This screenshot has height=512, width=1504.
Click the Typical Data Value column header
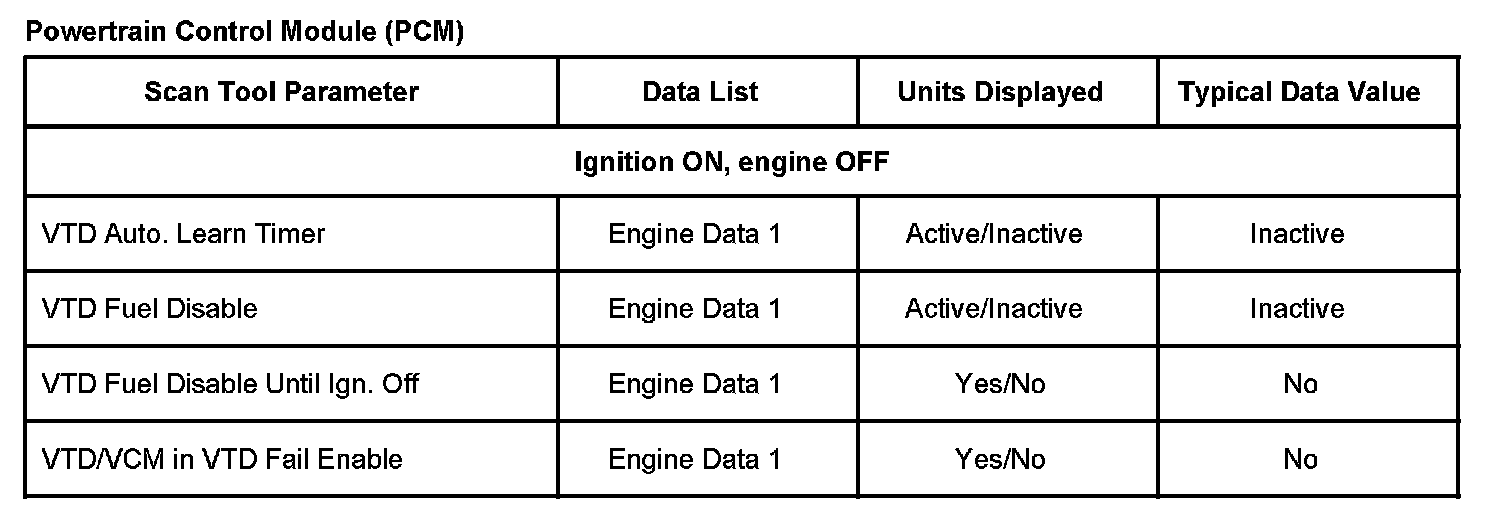(1299, 92)
